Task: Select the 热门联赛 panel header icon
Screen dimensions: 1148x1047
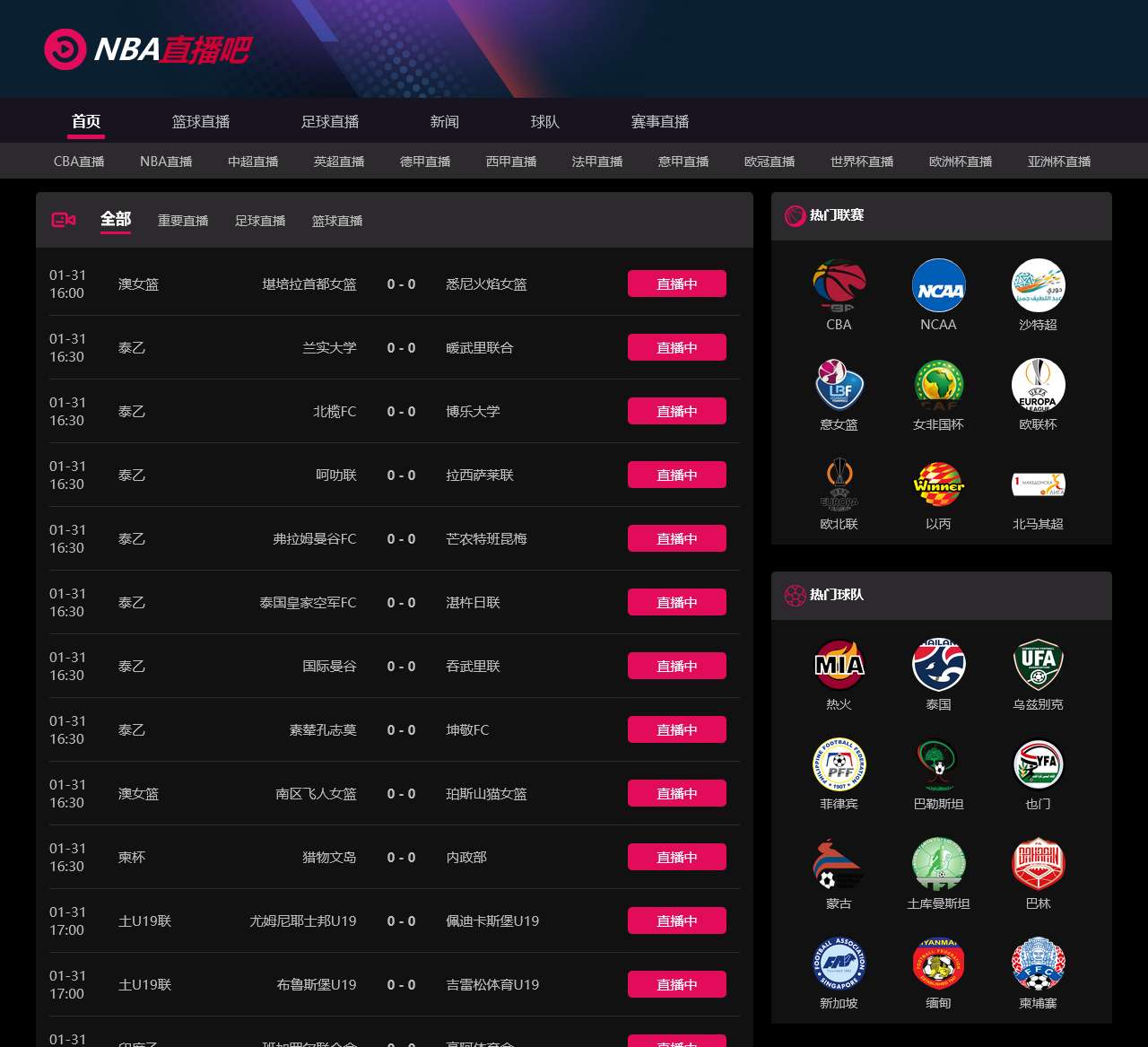Action: [793, 215]
